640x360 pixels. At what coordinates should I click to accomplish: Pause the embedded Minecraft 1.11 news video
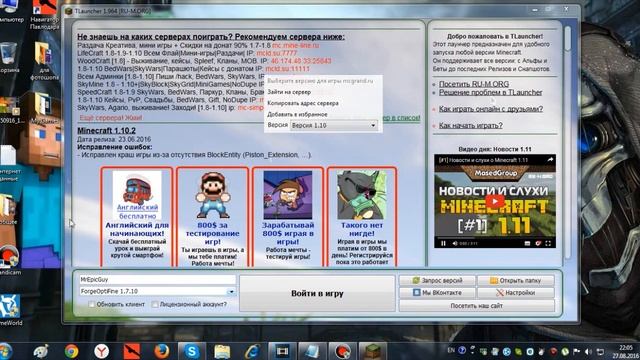[x=443, y=243]
